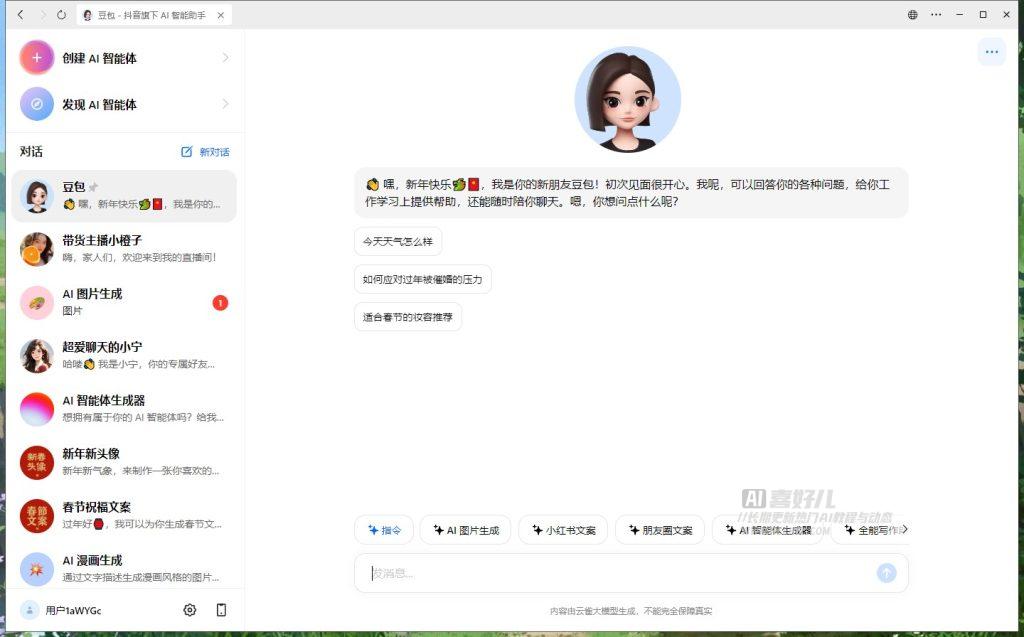
Task: Show more shortcut chips with right arrow
Action: click(904, 529)
